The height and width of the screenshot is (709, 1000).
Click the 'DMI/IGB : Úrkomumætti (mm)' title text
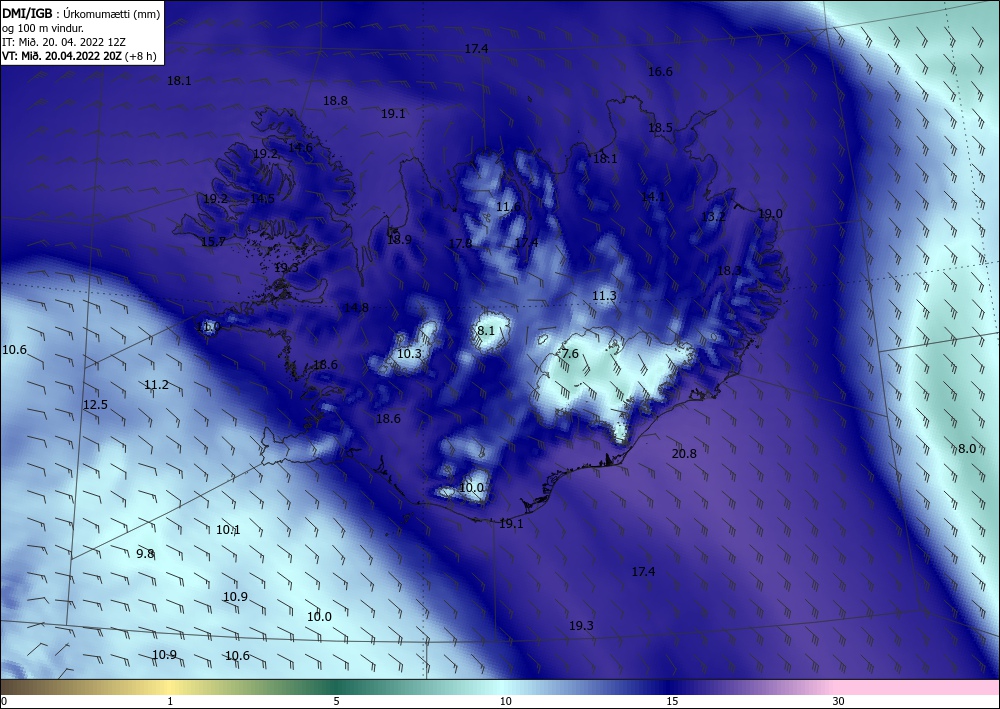pyautogui.click(x=82, y=14)
